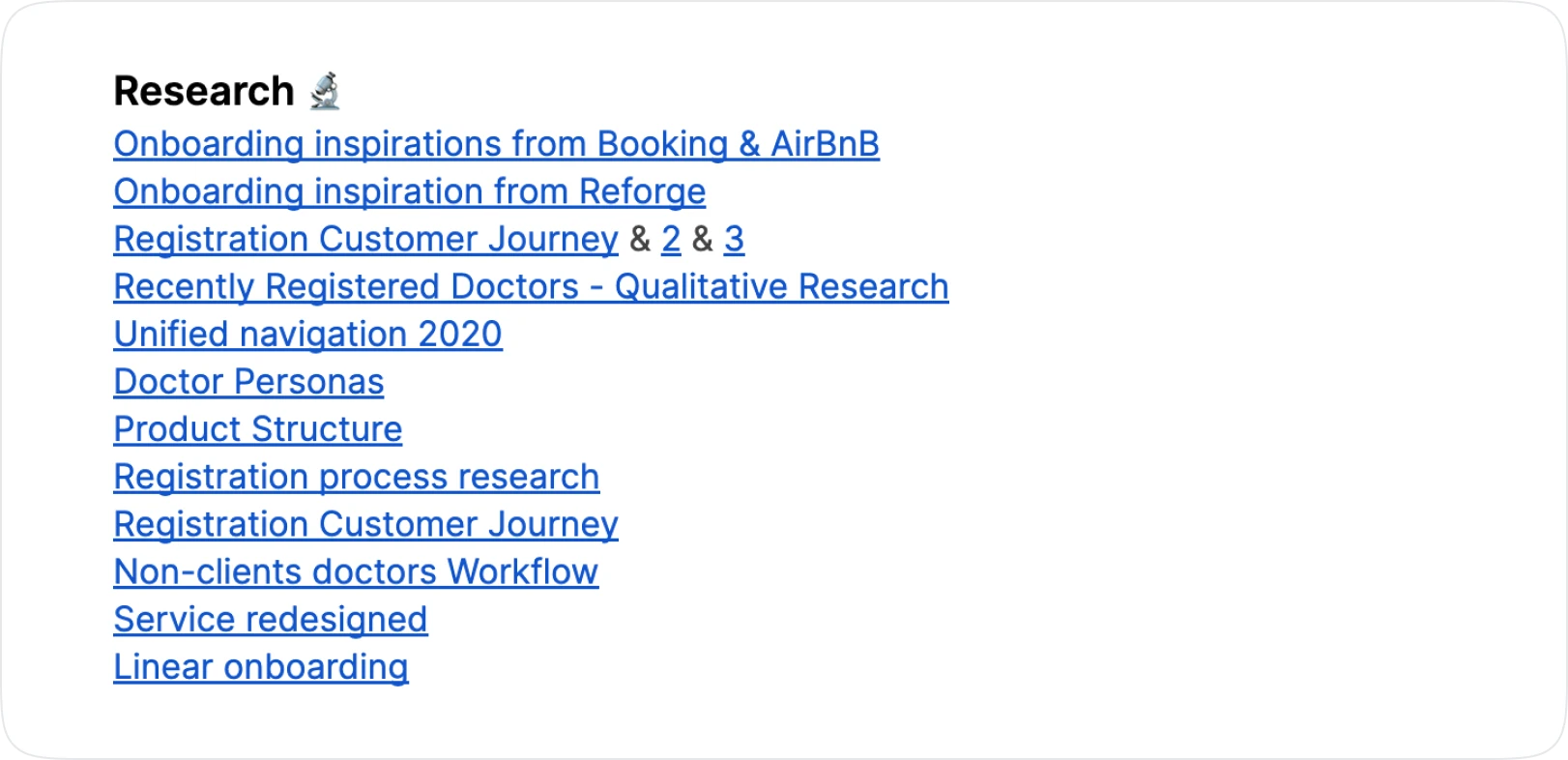Image resolution: width=1568 pixels, height=760 pixels.
Task: Click the Registration process research link
Action: pyautogui.click(x=355, y=476)
